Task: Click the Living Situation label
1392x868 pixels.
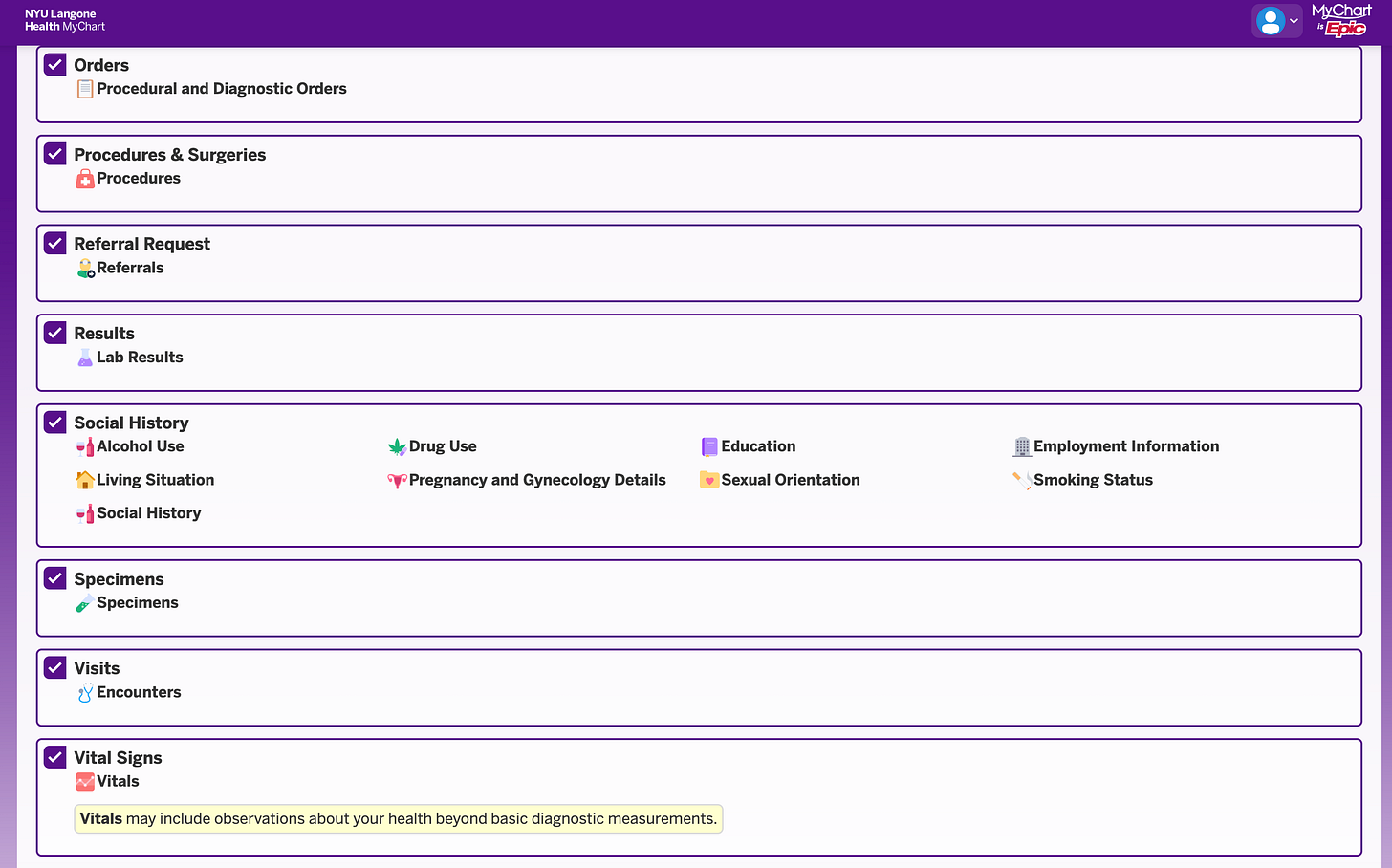Action: [x=156, y=480]
